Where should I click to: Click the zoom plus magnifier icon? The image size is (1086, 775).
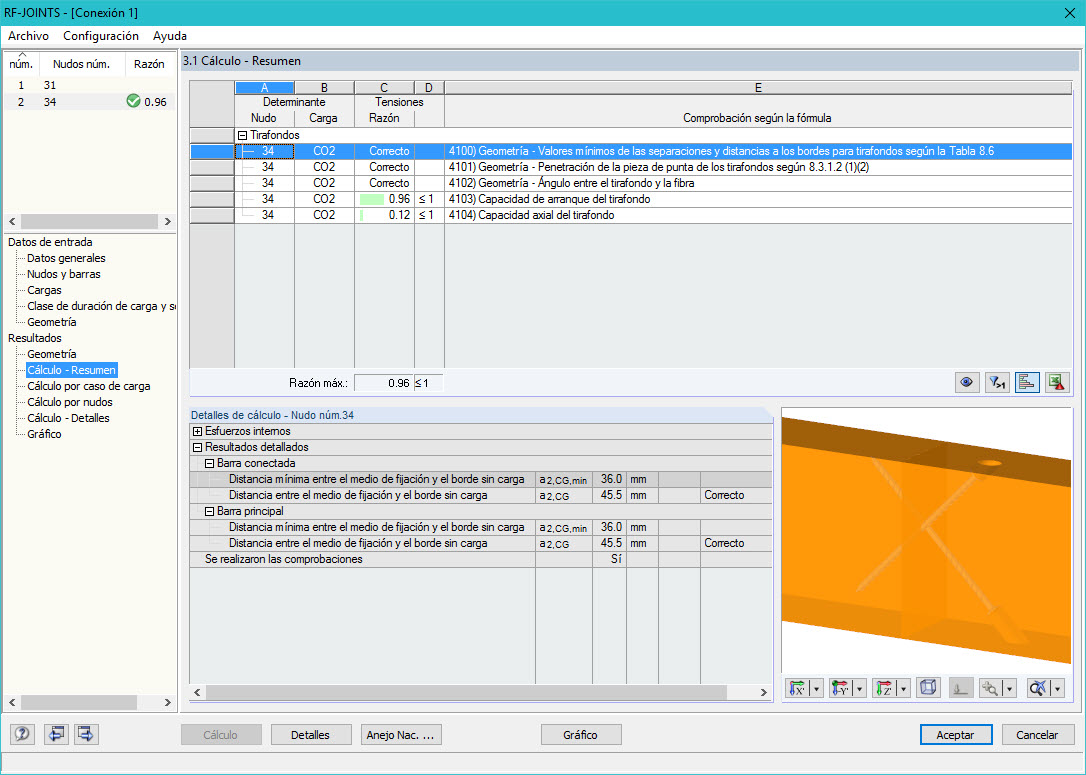tap(990, 688)
